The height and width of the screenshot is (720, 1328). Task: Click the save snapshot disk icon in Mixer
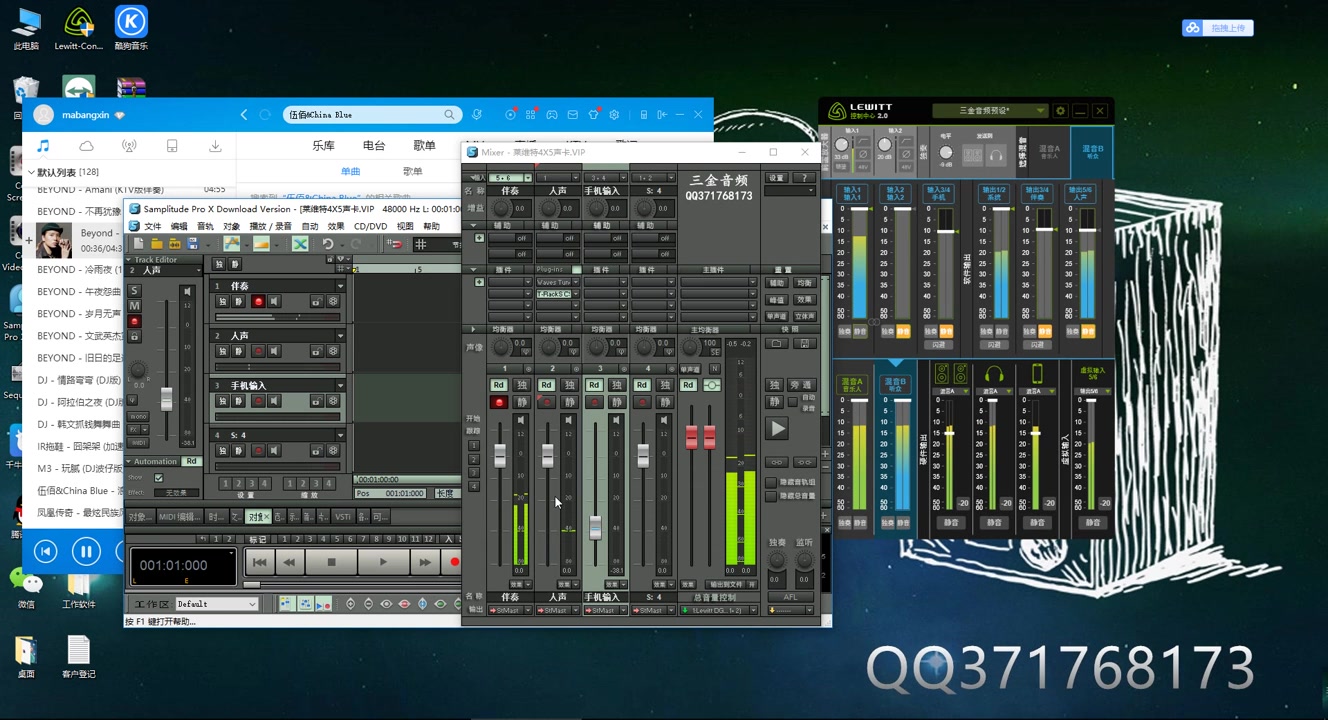pos(804,343)
